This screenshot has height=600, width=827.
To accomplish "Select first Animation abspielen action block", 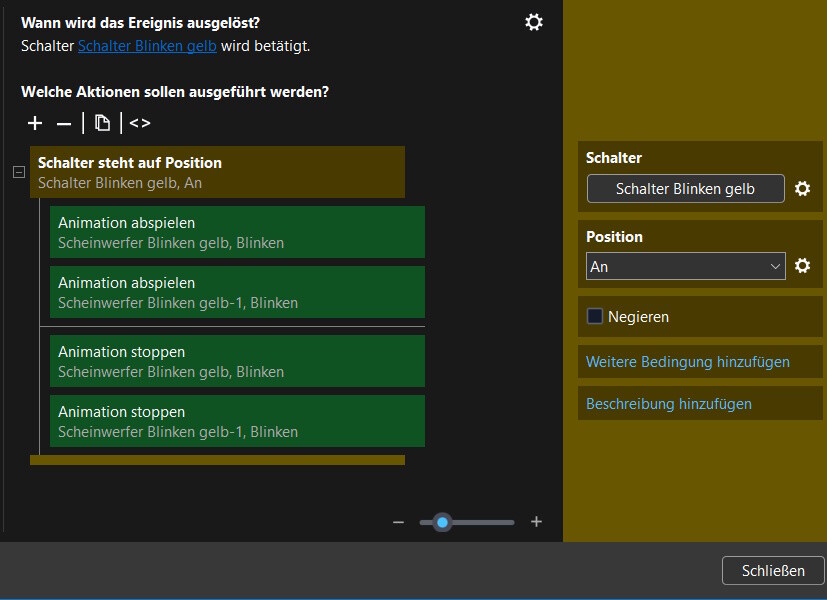I will 237,232.
